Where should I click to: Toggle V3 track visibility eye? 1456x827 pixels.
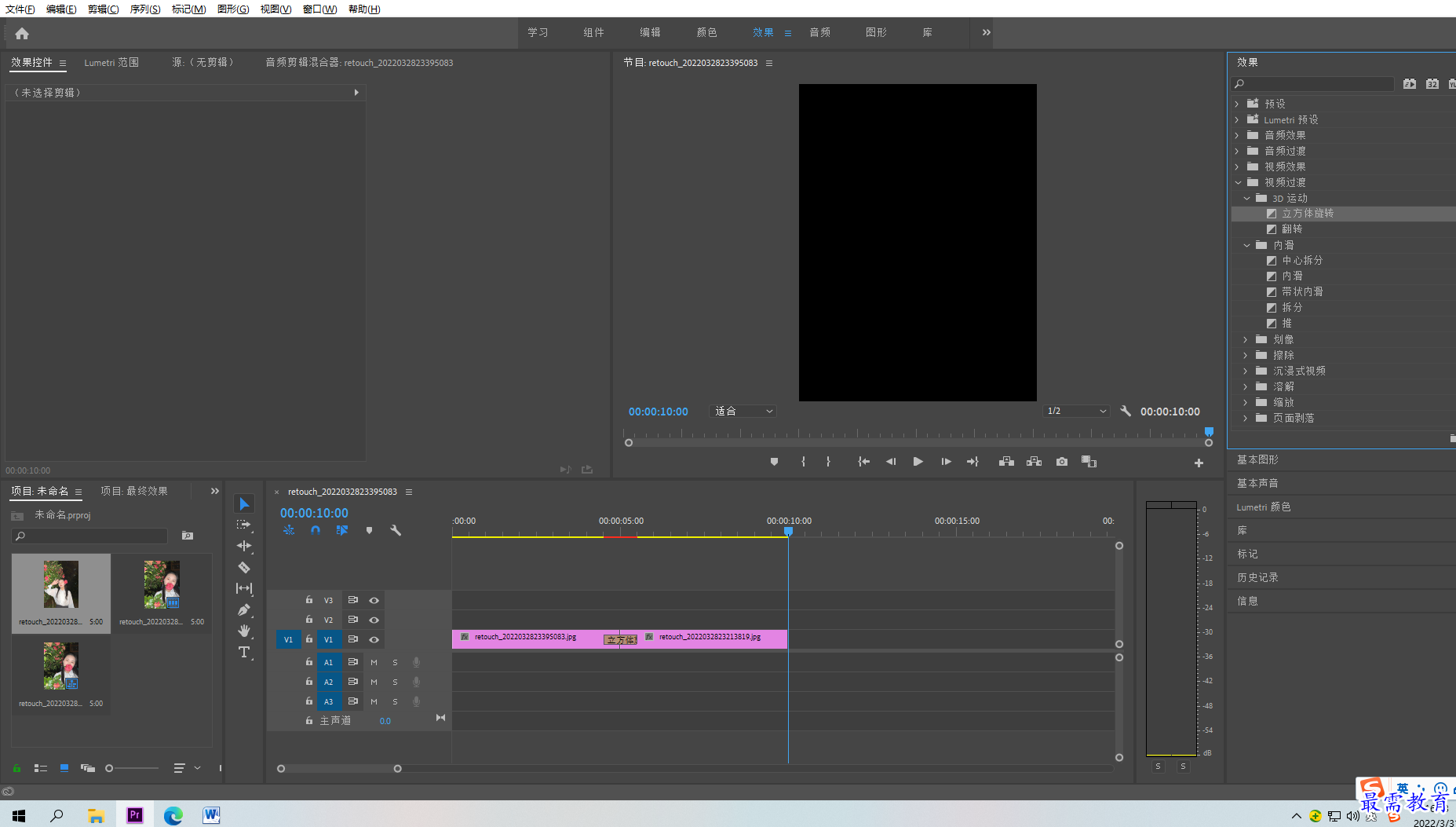(374, 600)
